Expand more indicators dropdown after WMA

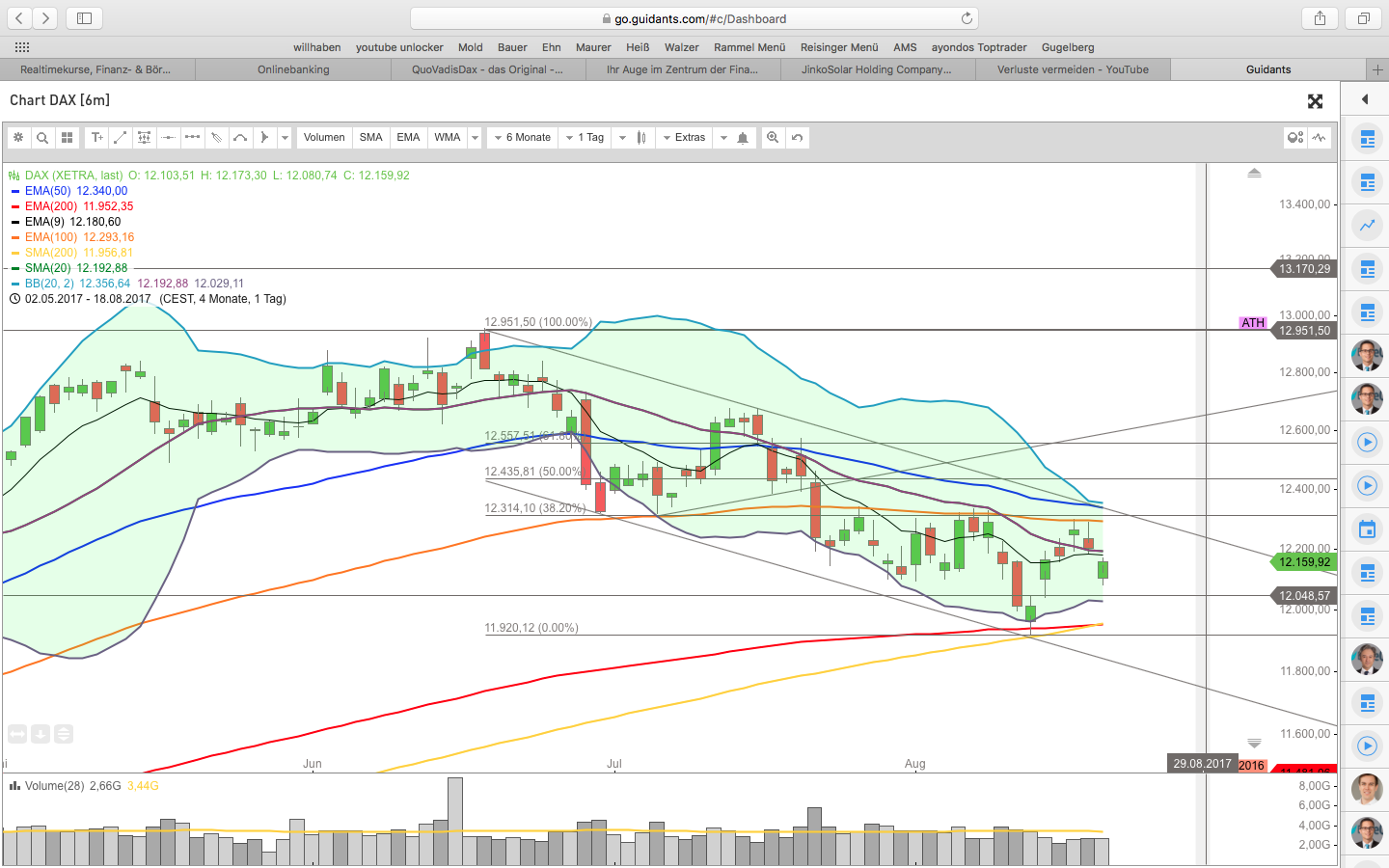coord(475,138)
